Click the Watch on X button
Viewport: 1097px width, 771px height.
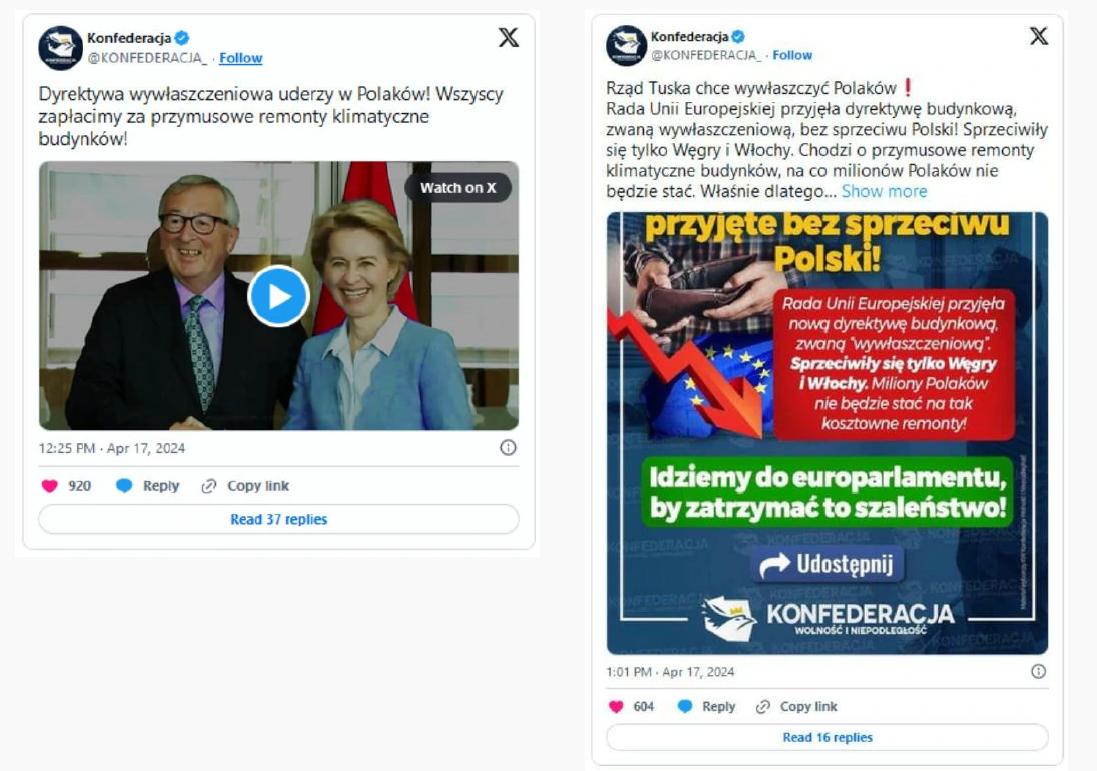tap(458, 188)
